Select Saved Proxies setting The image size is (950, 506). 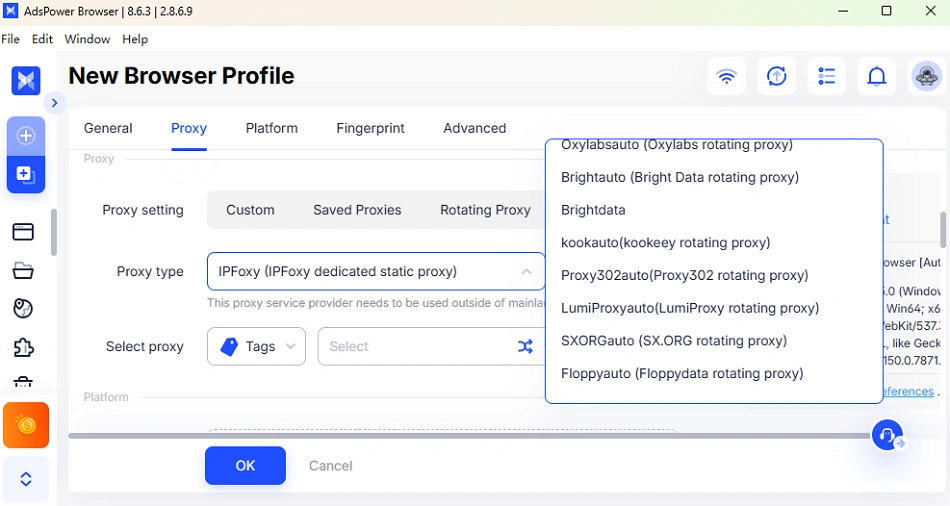click(x=357, y=210)
